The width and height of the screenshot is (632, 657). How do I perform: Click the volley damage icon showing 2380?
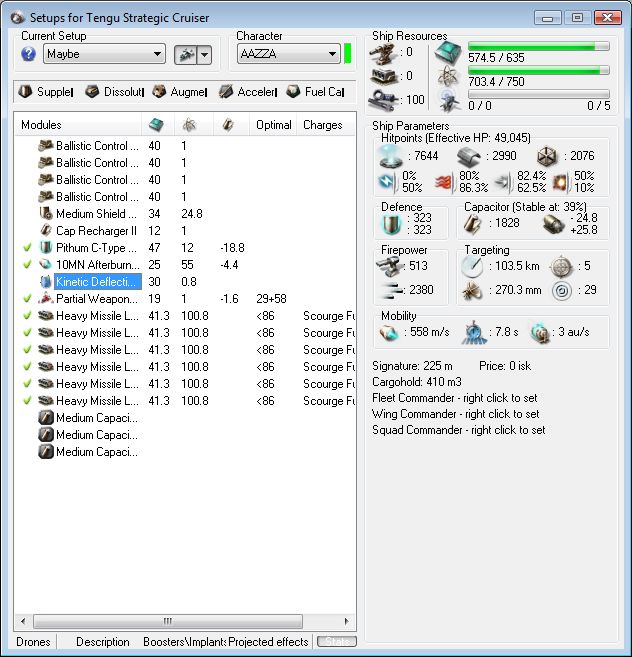click(391, 290)
